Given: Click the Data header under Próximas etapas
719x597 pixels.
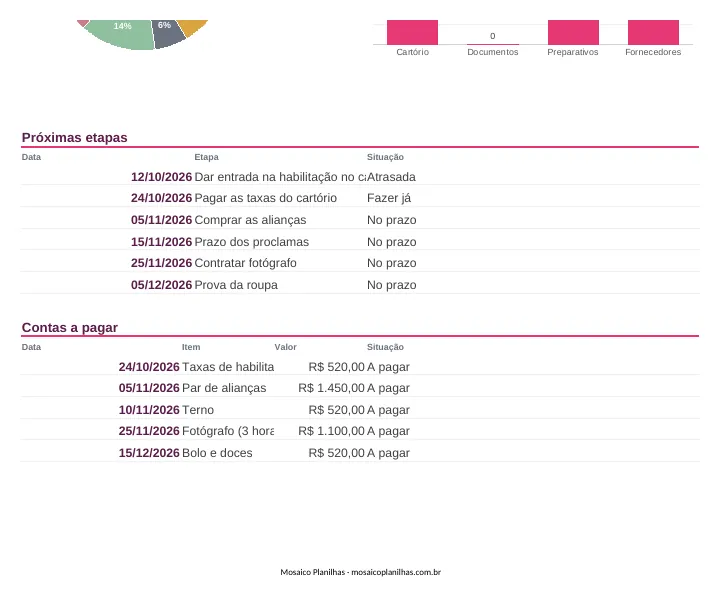Looking at the screenshot, I should pyautogui.click(x=31, y=157).
